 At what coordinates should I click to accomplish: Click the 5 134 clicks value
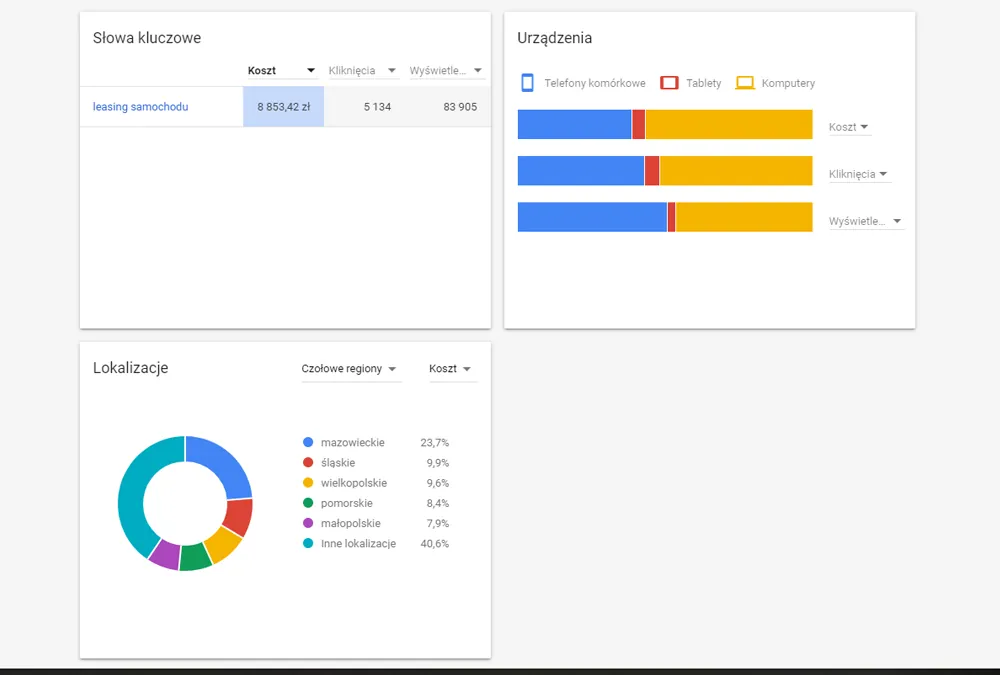click(378, 107)
